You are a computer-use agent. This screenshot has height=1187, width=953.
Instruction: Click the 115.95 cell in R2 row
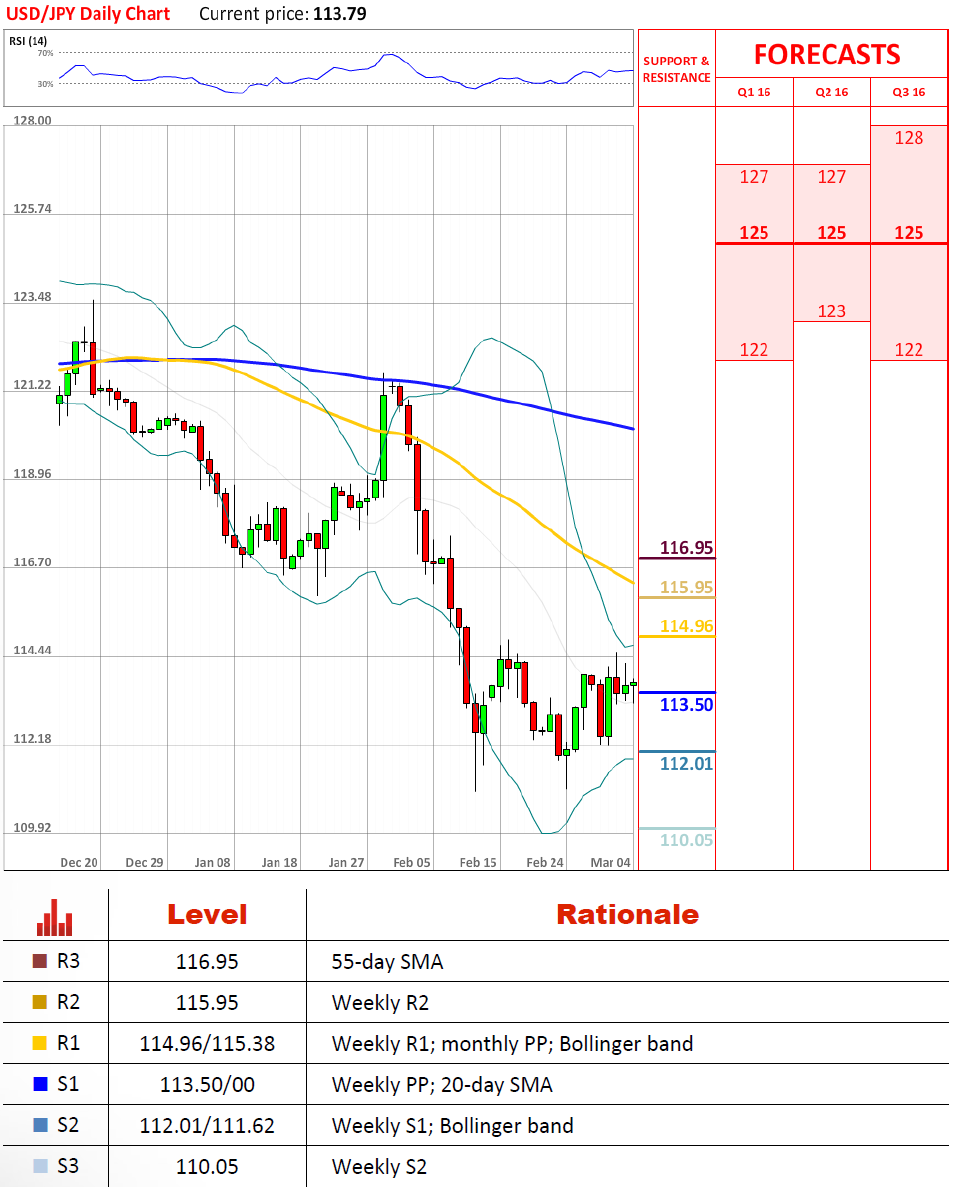coord(207,1002)
